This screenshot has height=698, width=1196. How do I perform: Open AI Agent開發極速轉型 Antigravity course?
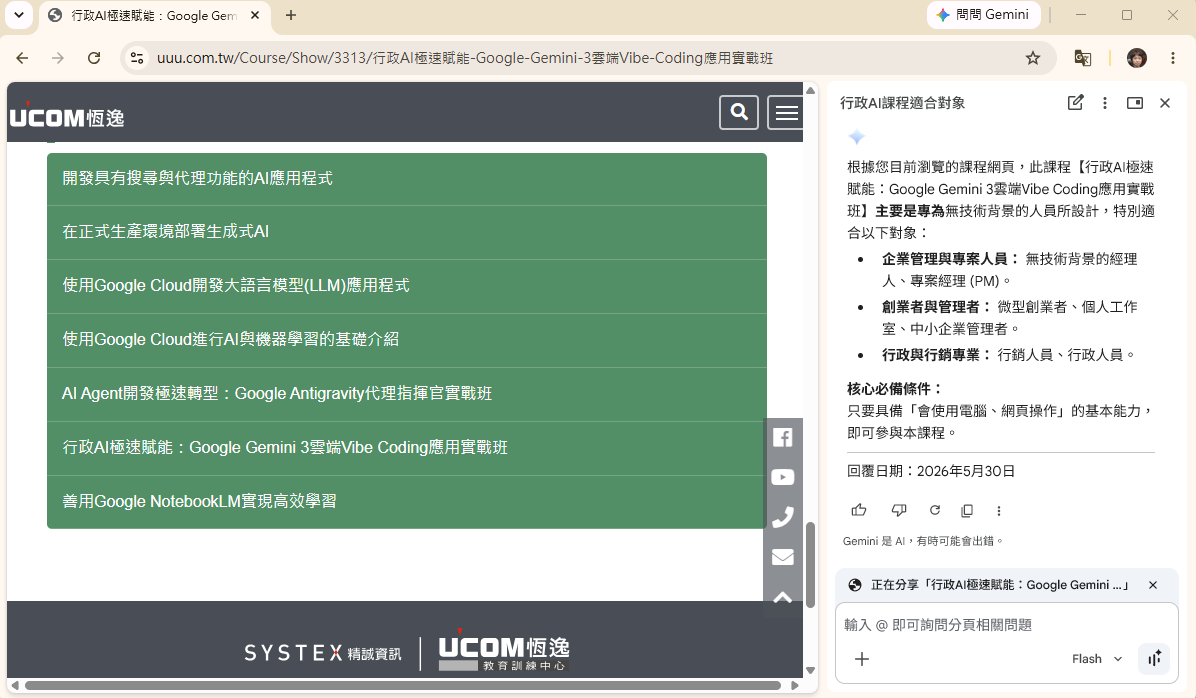(407, 394)
